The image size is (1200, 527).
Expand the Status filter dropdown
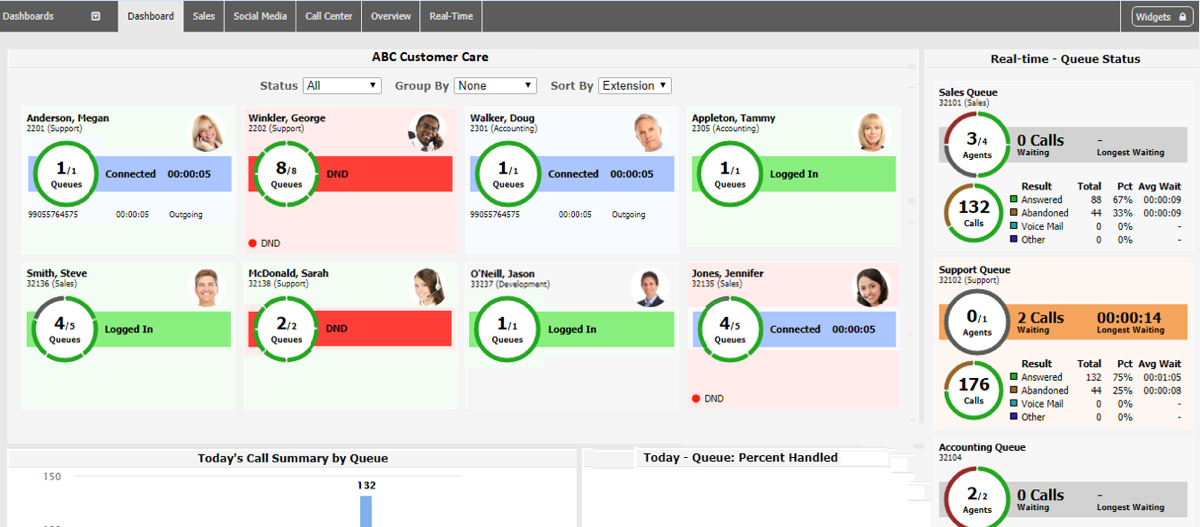(343, 86)
